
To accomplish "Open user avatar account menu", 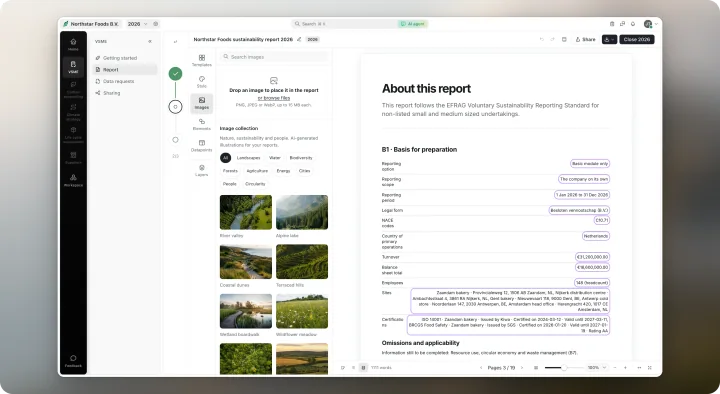I will tap(650, 24).
